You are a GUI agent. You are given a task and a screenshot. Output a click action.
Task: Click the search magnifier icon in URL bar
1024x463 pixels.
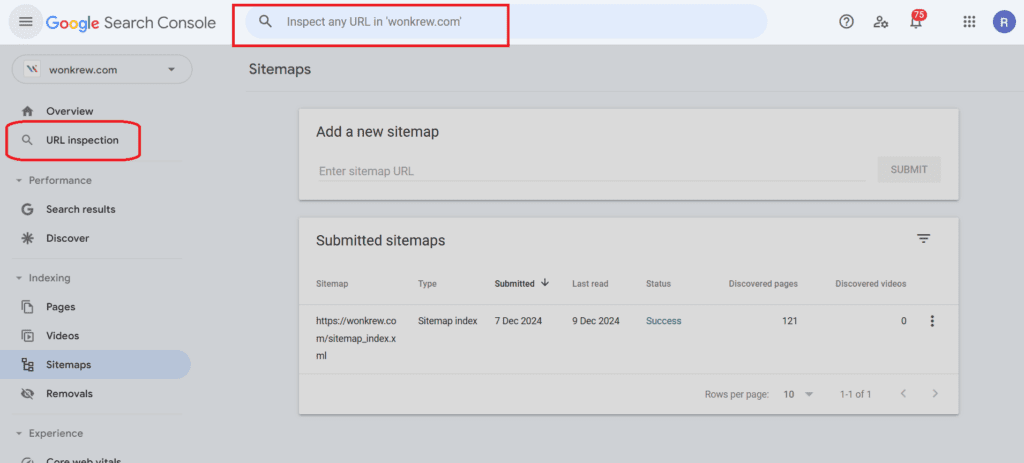(x=265, y=22)
